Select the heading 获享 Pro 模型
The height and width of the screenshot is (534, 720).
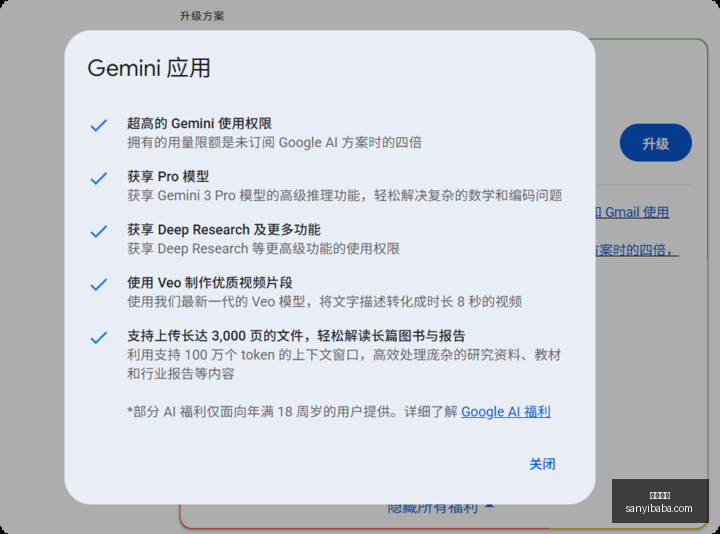[x=168, y=176]
